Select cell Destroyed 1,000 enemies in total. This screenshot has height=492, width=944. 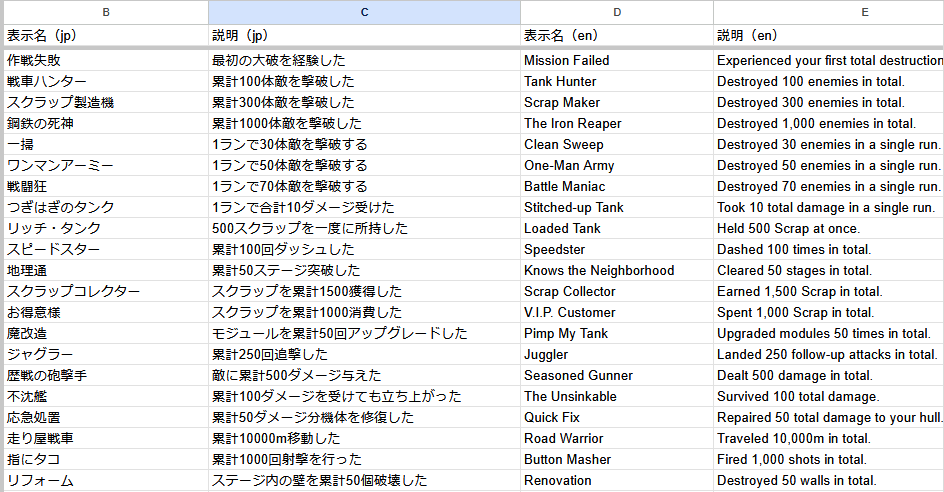coord(829,123)
